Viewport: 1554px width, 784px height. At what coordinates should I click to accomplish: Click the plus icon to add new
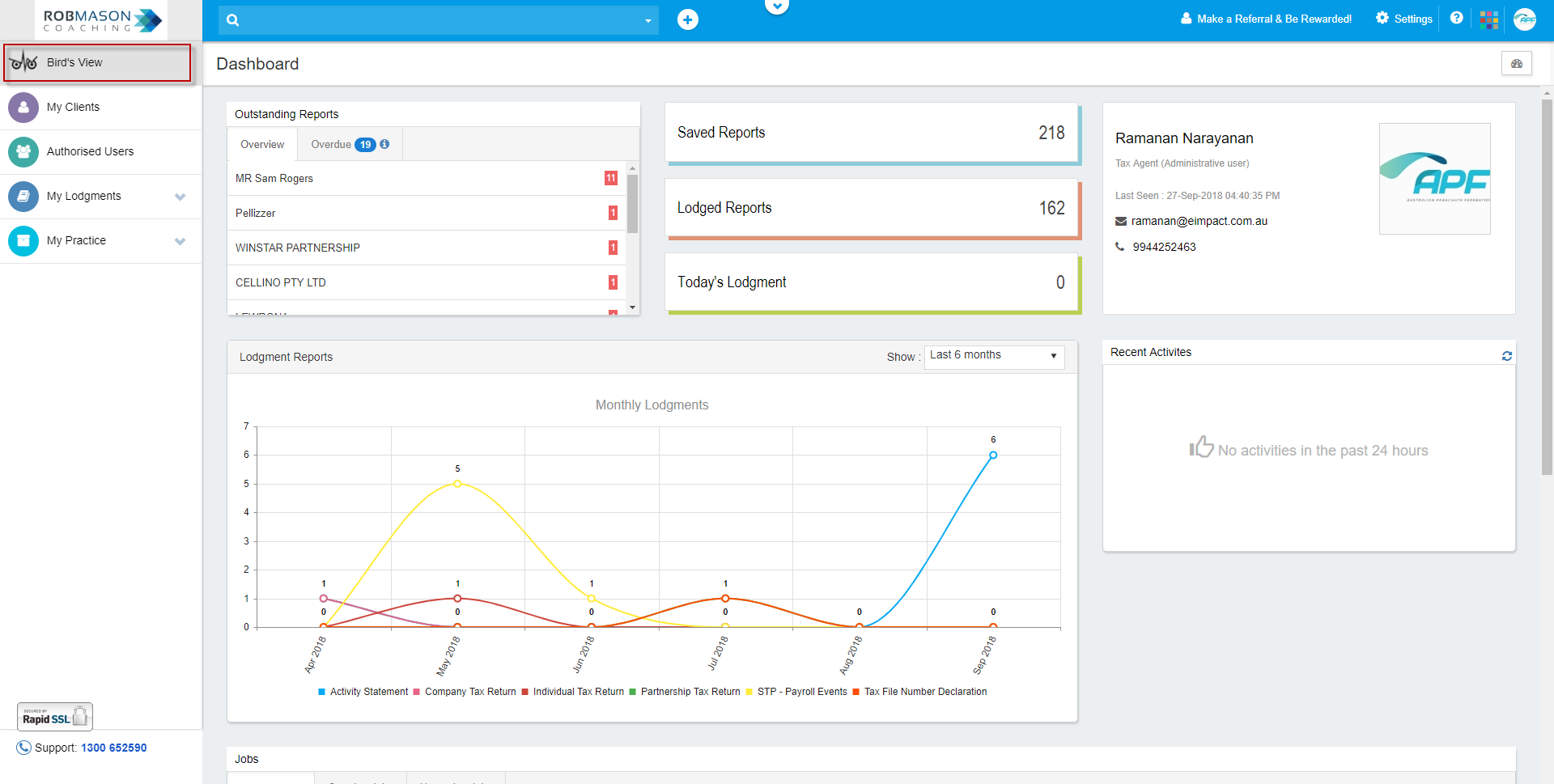pyautogui.click(x=688, y=19)
